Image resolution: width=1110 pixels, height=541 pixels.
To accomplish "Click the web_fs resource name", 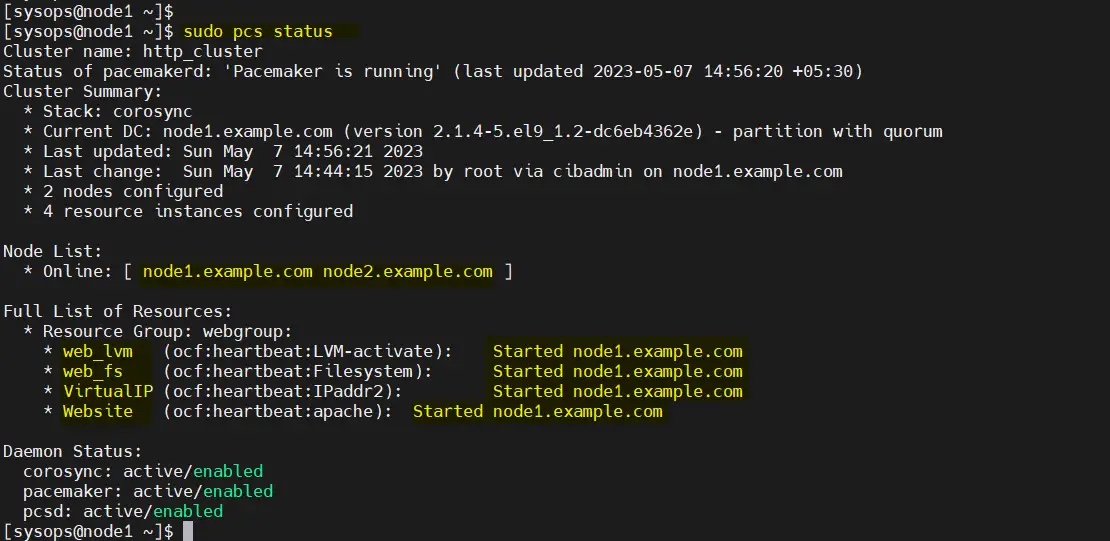I will pos(92,371).
